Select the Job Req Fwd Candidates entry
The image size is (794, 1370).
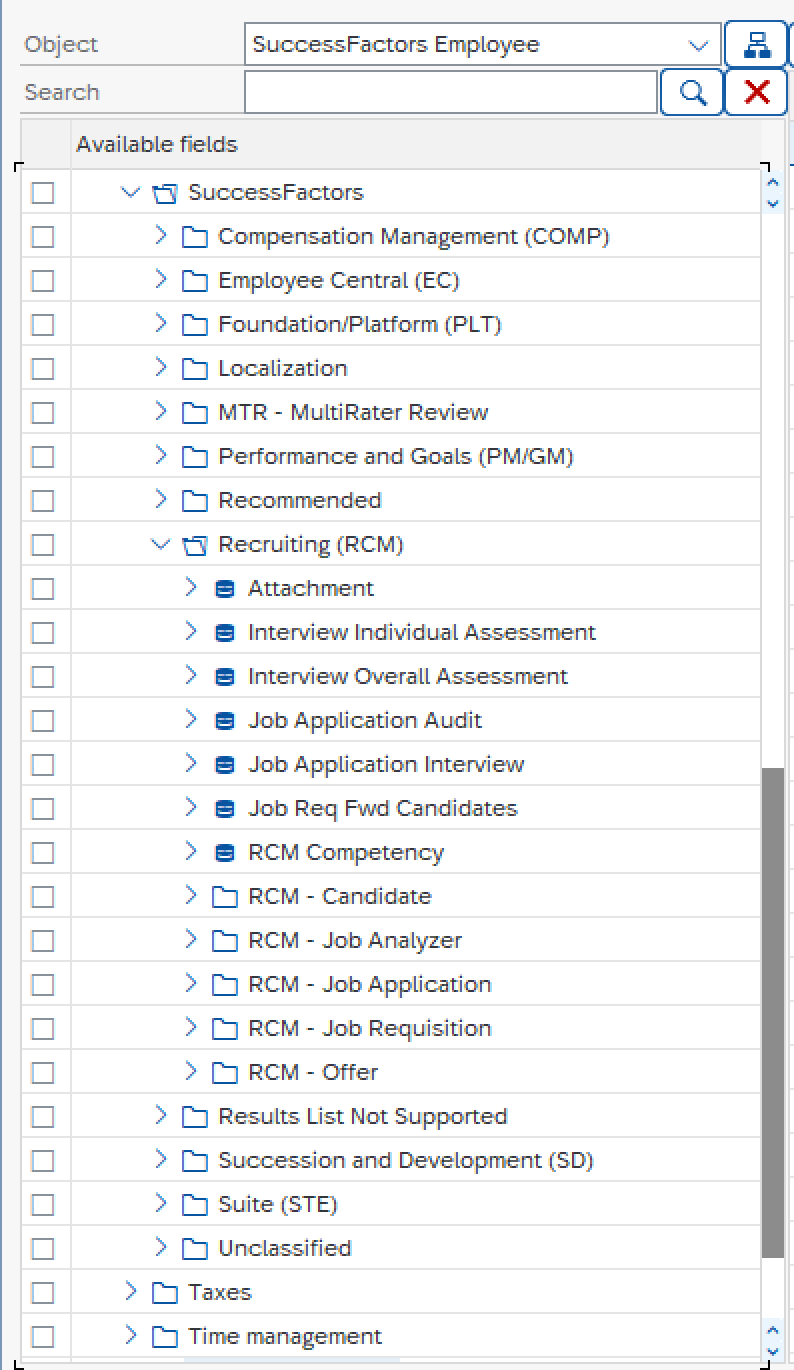coord(383,809)
